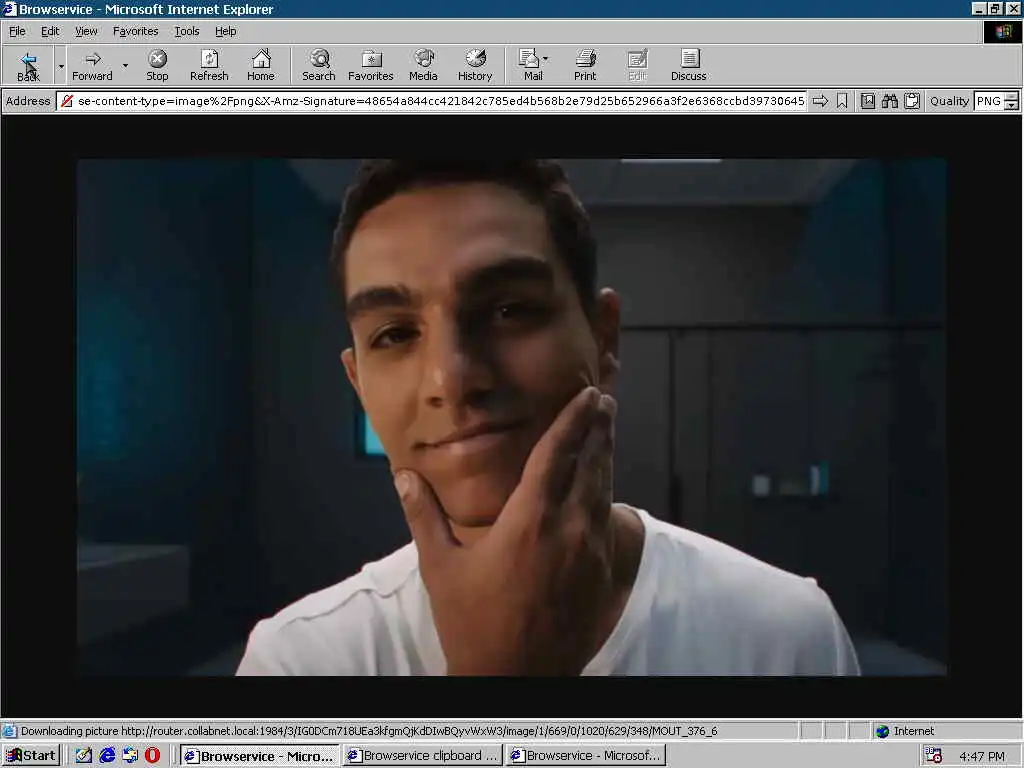
Task: Click the 4:47 PM clock
Action: point(982,756)
